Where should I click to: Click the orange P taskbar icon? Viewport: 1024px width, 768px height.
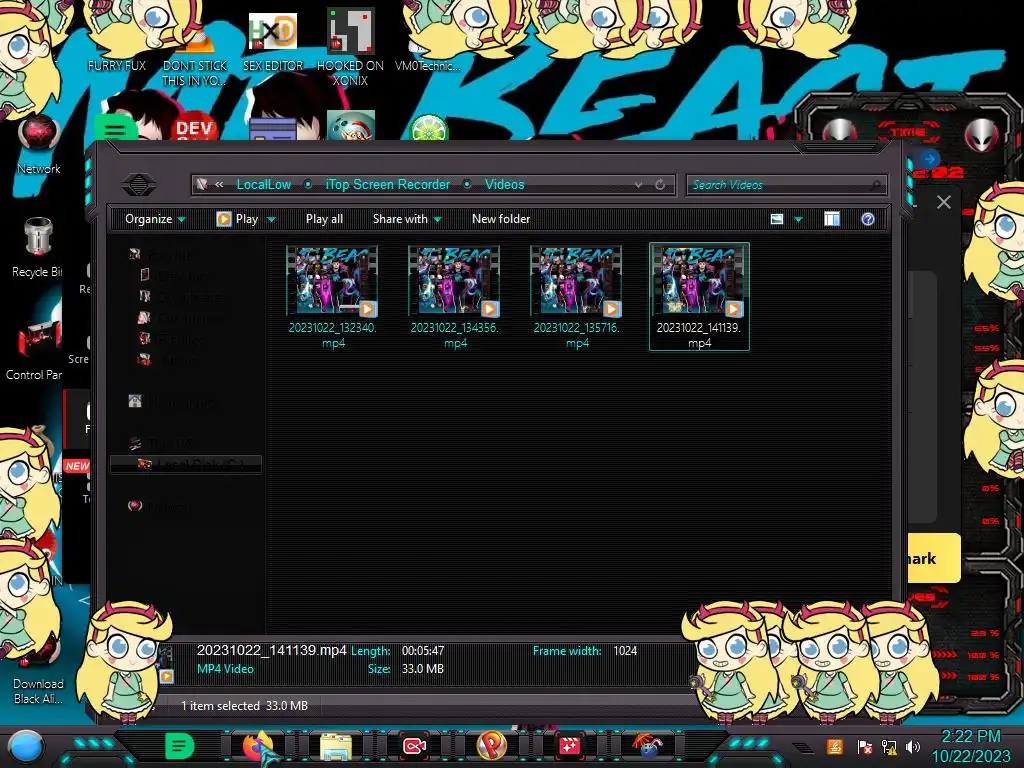pos(492,746)
